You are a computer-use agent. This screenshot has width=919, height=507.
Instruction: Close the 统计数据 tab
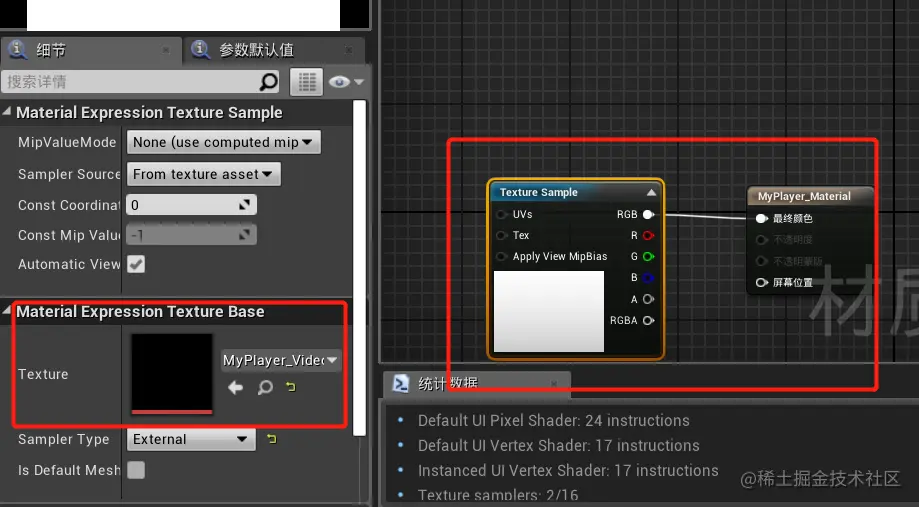(x=554, y=384)
